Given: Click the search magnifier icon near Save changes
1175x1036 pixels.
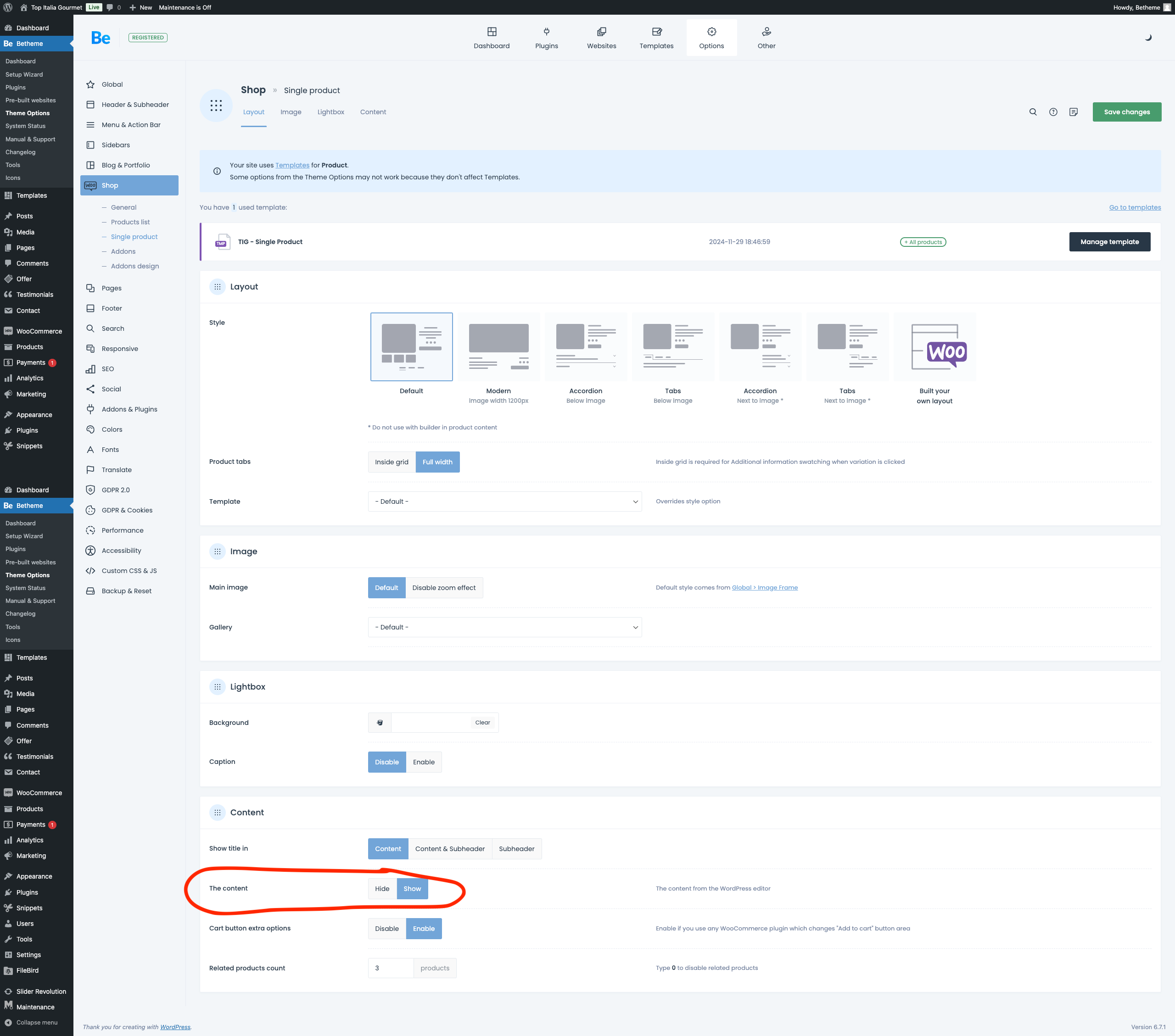Looking at the screenshot, I should point(1033,112).
